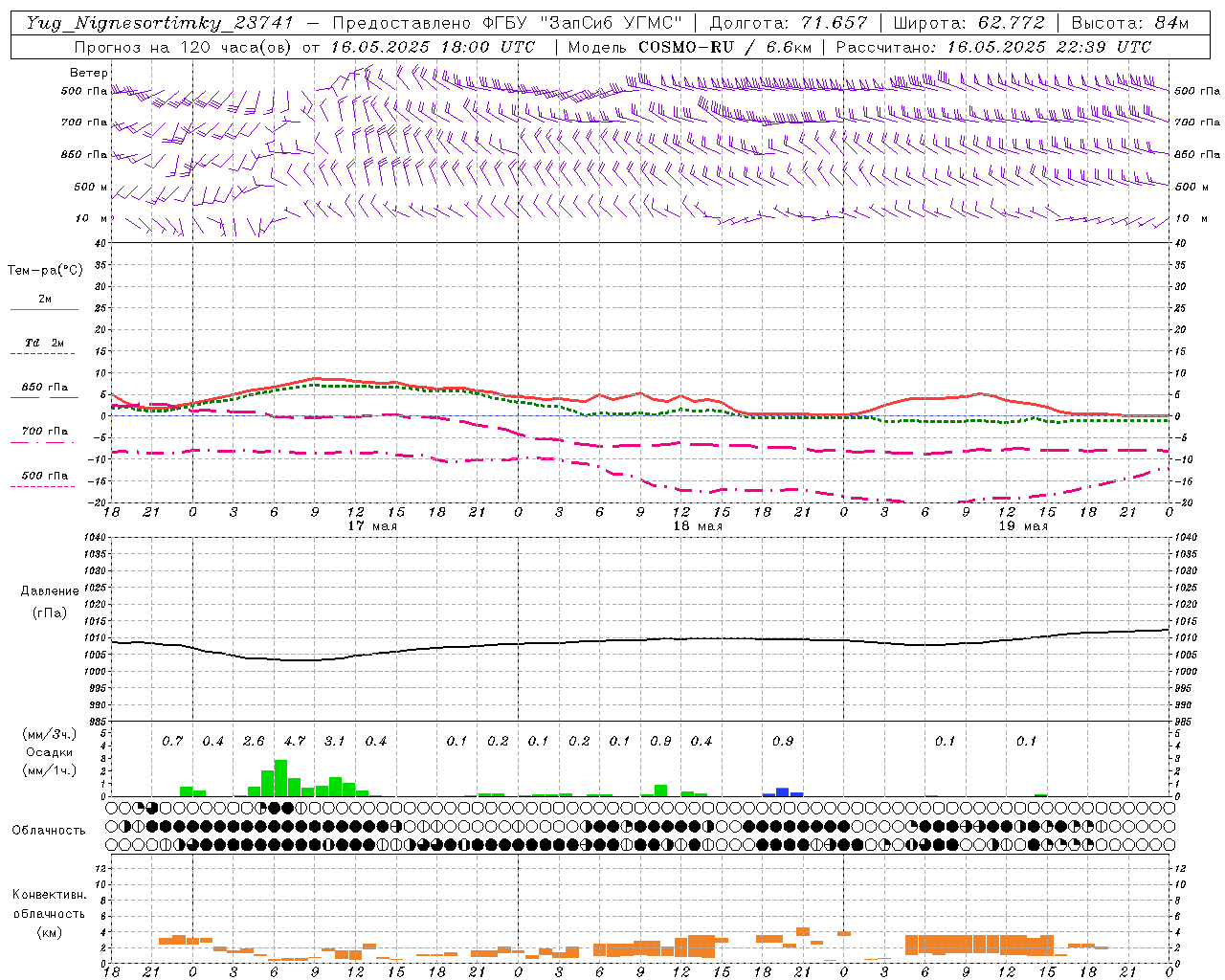Viewport: 1225px width, 980px height.
Task: Click the Осадки precipitation label
Action: (x=50, y=752)
